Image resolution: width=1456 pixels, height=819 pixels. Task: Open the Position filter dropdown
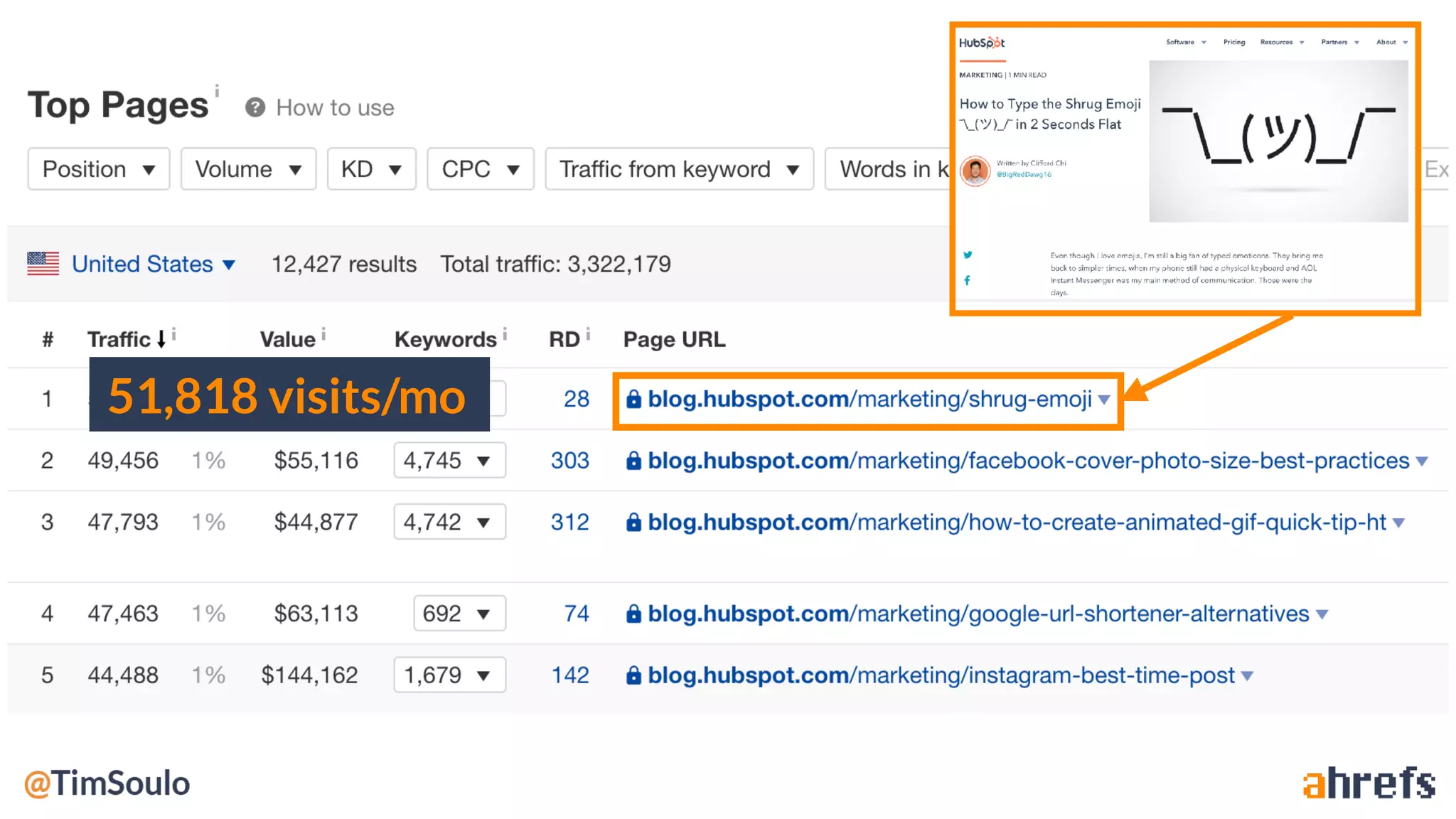pyautogui.click(x=99, y=169)
